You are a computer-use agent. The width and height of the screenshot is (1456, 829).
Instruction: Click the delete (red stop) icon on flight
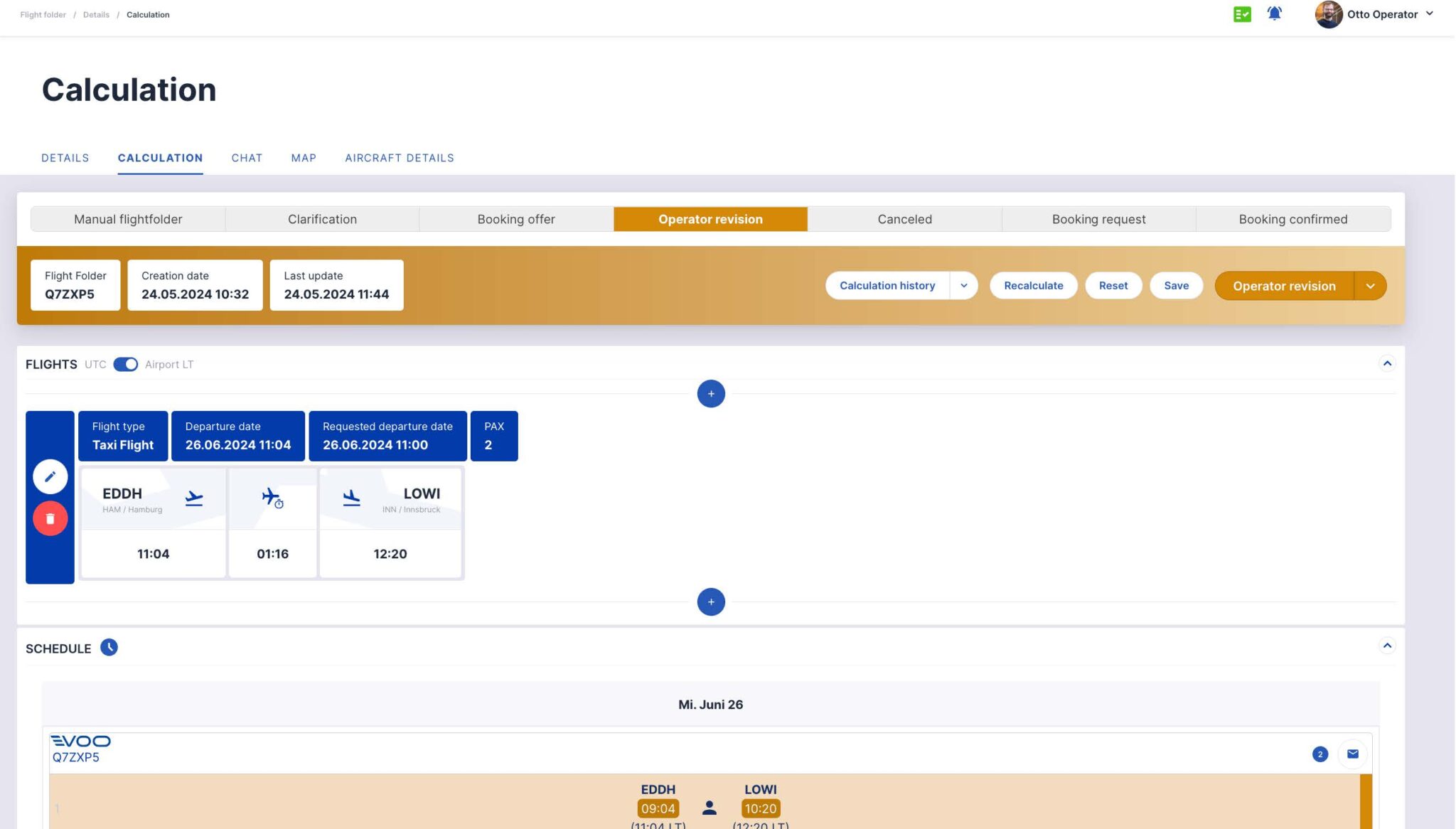coord(50,519)
